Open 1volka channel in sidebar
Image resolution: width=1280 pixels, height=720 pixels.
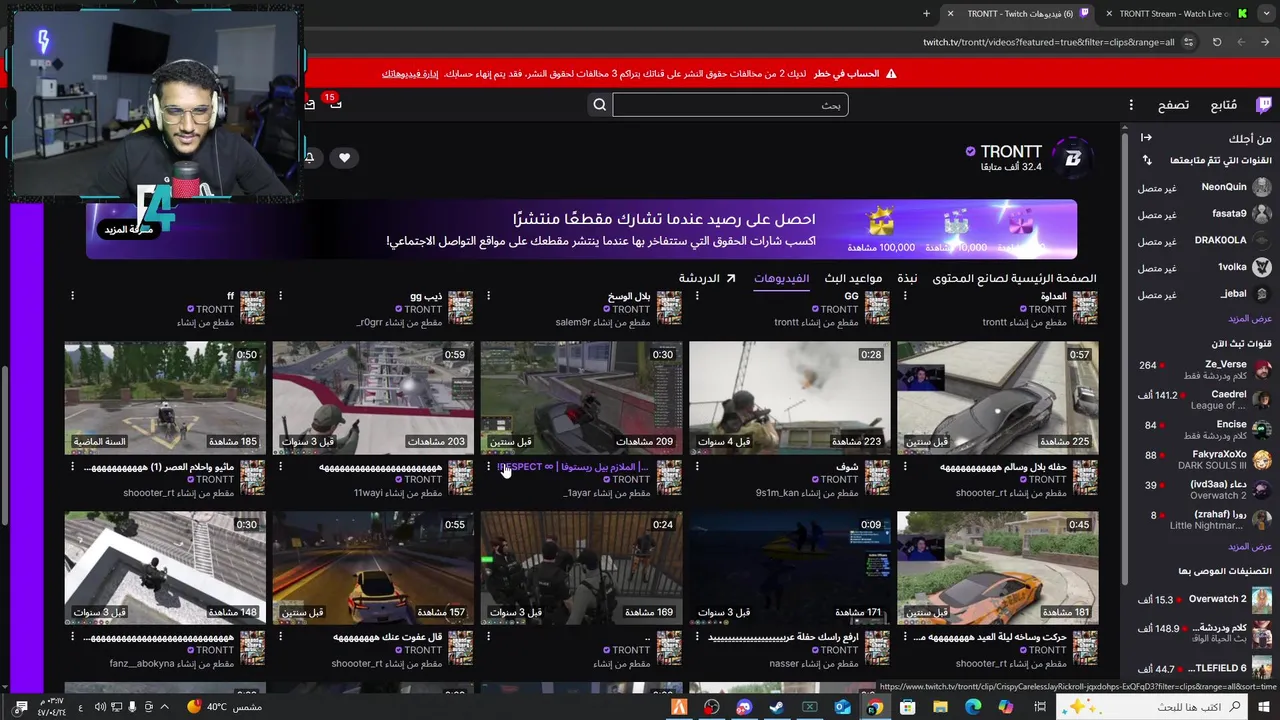(x=1204, y=268)
